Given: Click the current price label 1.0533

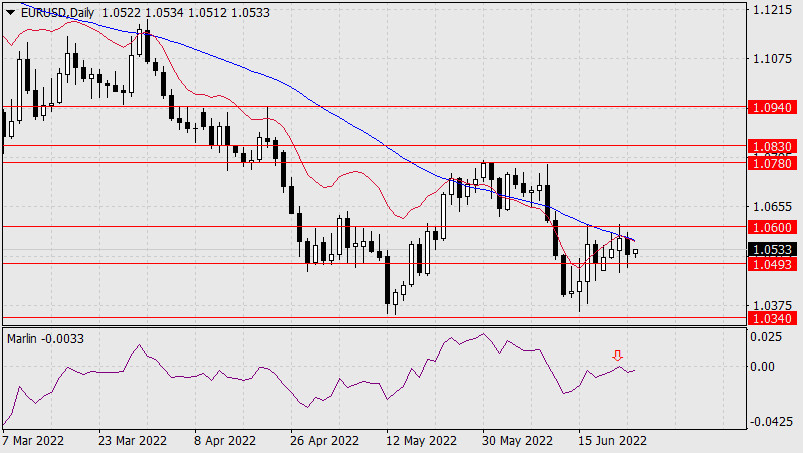Looking at the screenshot, I should pos(773,250).
